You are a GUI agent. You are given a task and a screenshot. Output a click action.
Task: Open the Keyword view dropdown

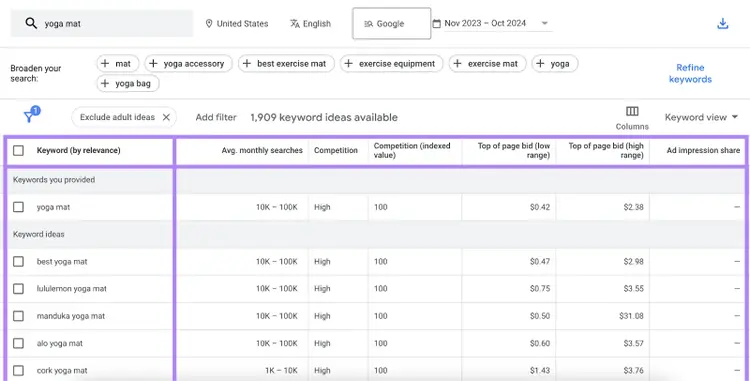[x=701, y=117]
